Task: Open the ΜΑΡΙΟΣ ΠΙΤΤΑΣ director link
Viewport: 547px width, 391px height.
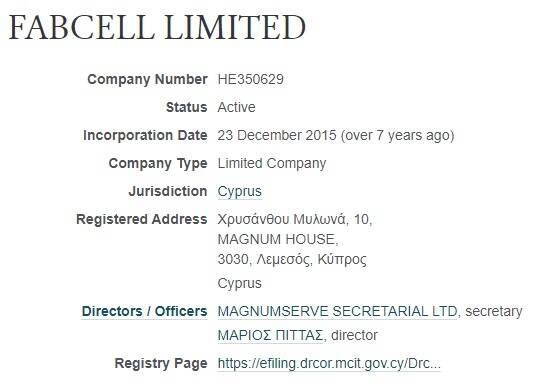Action: pos(270,335)
